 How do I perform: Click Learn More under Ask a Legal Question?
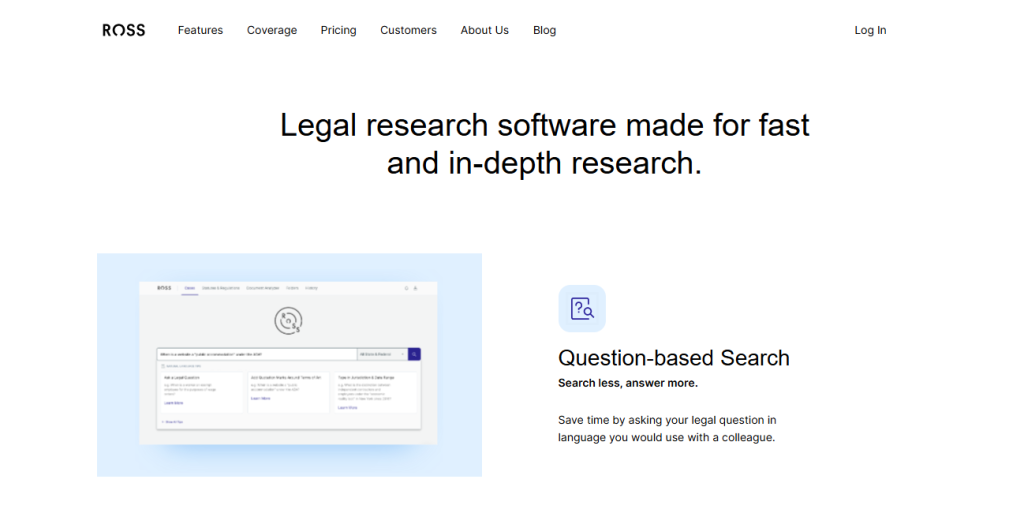173,403
